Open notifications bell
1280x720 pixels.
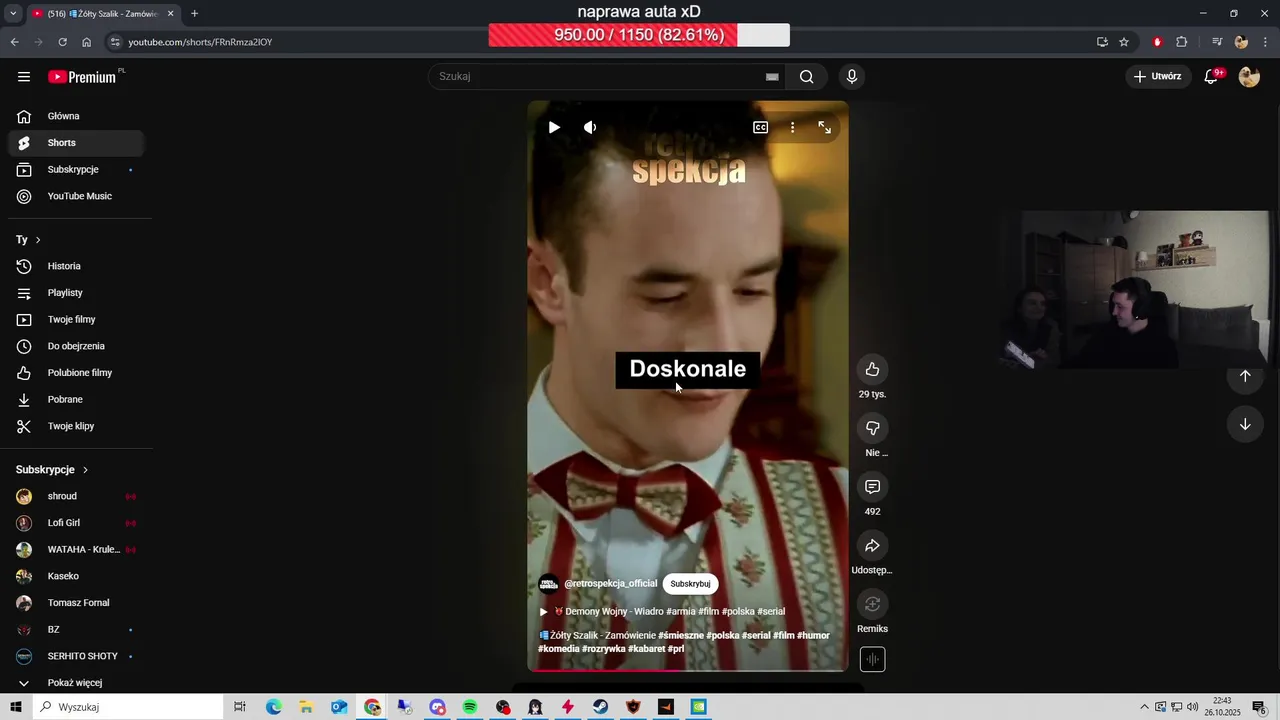point(1211,77)
